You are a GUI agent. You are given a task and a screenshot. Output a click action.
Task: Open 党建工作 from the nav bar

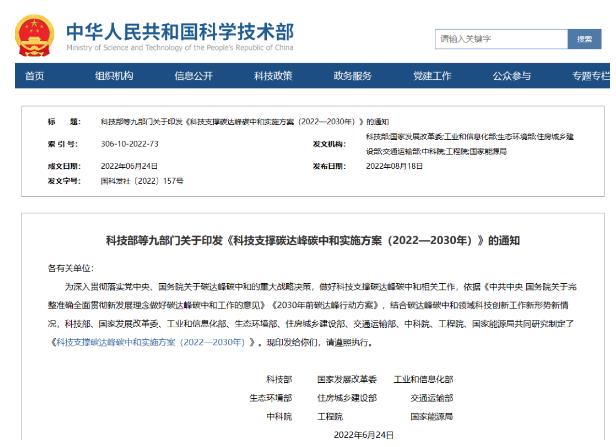(x=432, y=76)
